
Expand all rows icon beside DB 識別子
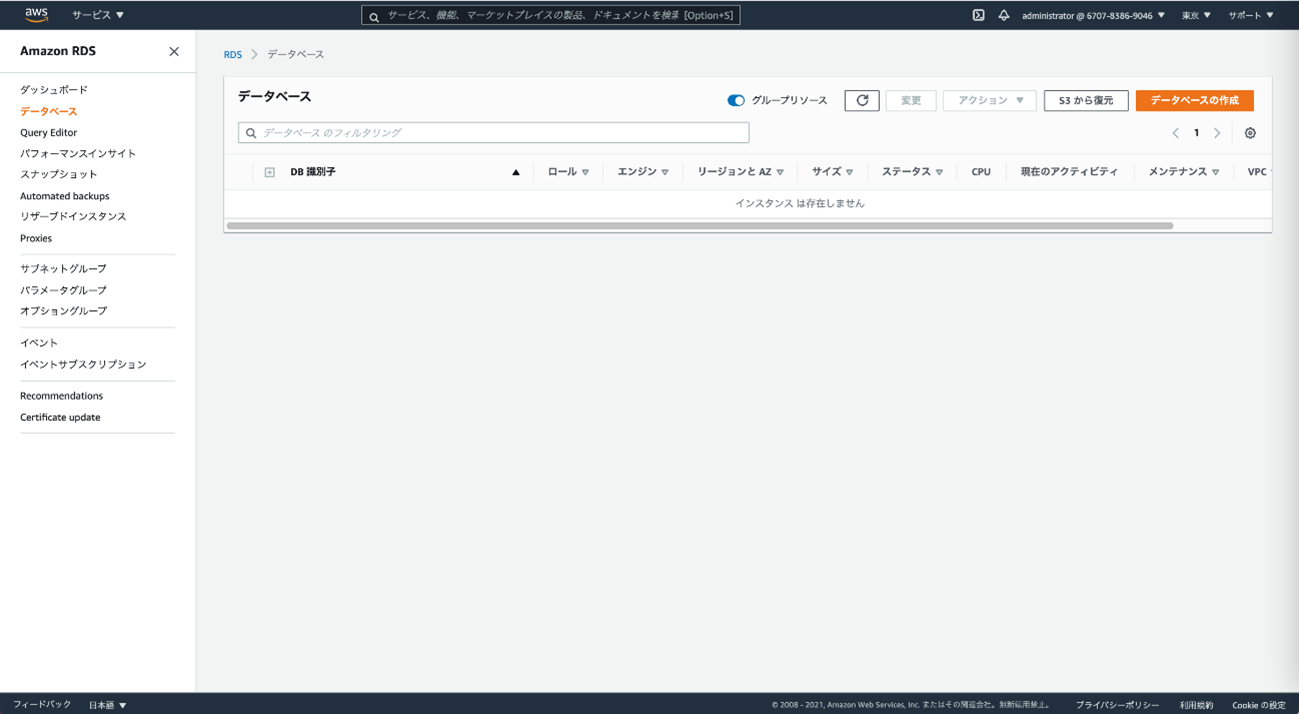(x=269, y=172)
